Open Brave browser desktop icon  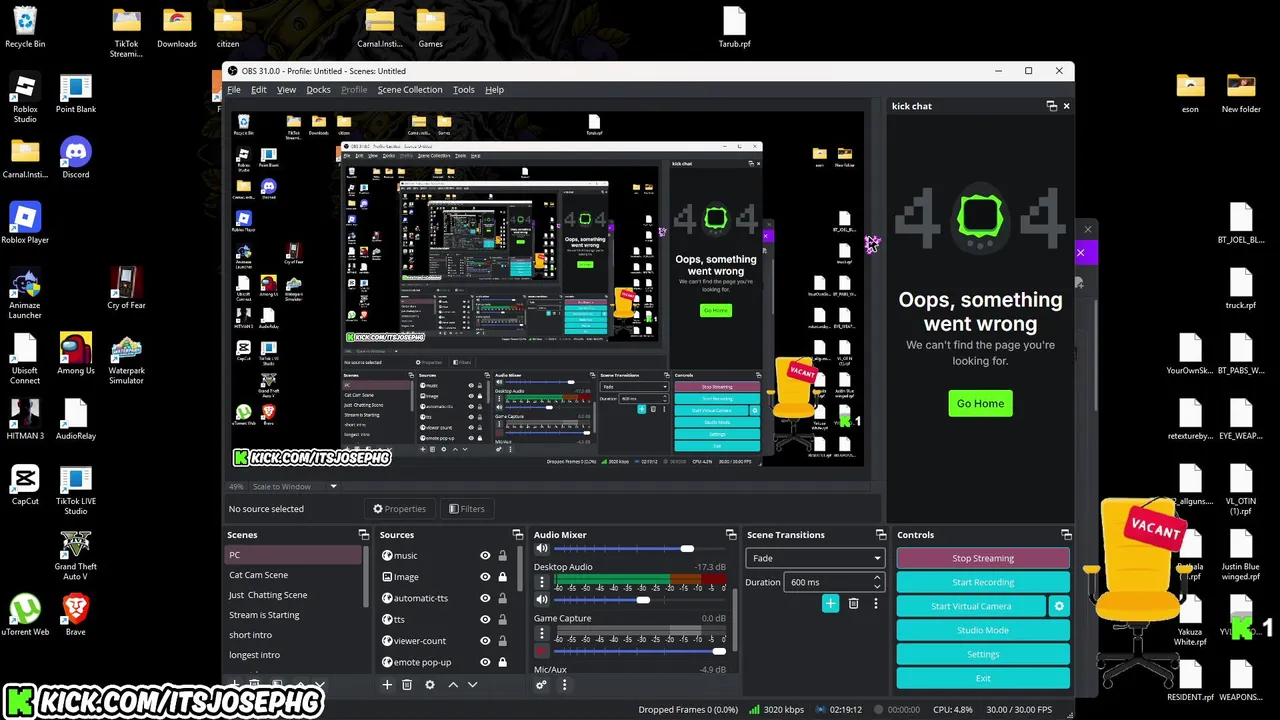coord(76,614)
